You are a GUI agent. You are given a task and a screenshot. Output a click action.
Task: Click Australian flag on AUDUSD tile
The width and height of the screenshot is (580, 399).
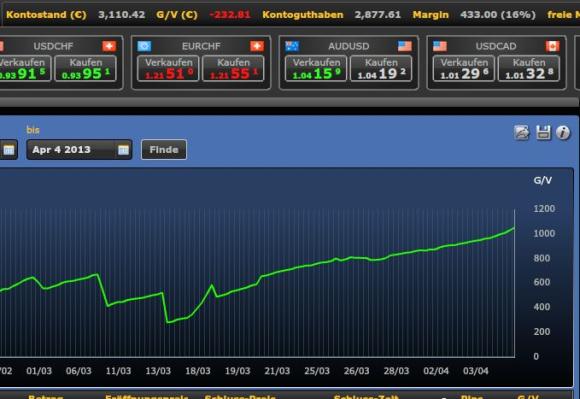[x=292, y=46]
